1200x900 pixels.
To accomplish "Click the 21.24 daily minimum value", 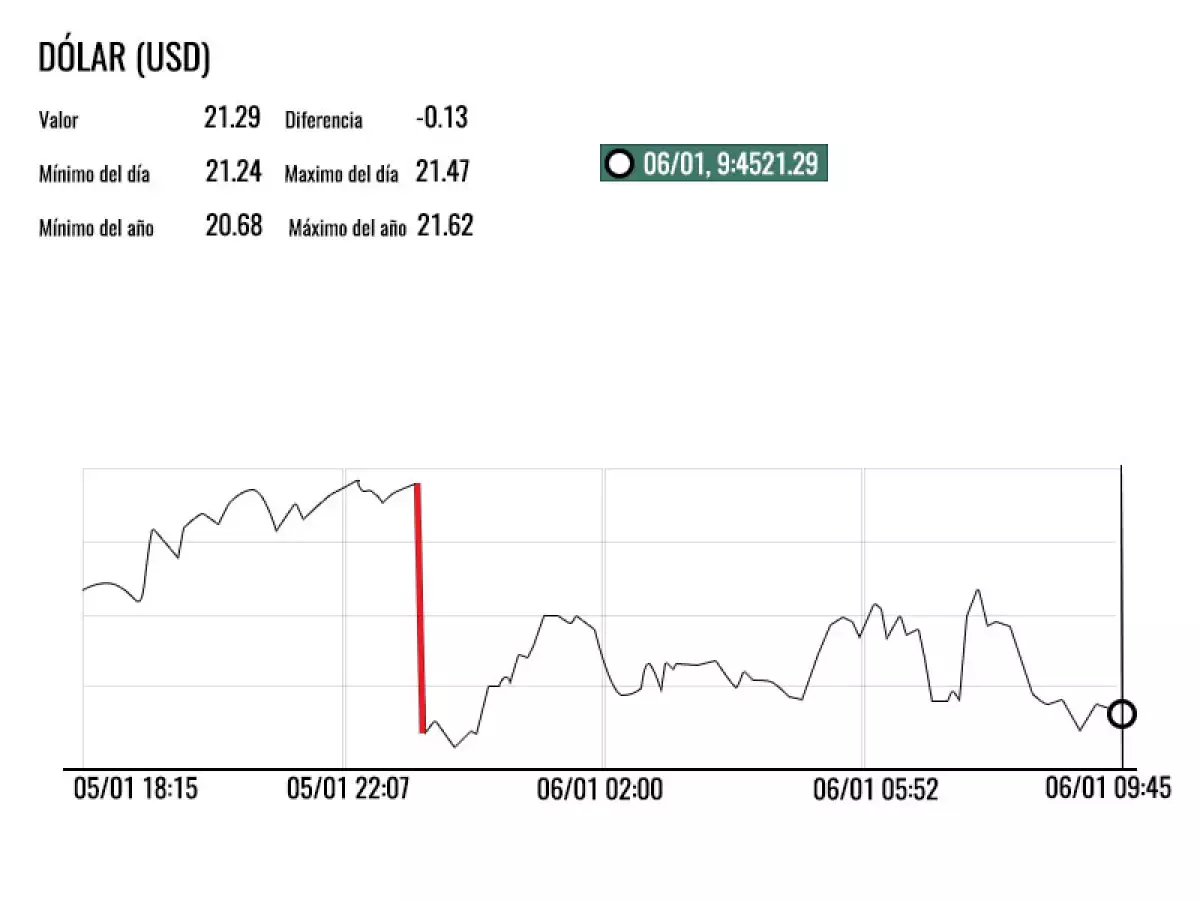I will (233, 172).
